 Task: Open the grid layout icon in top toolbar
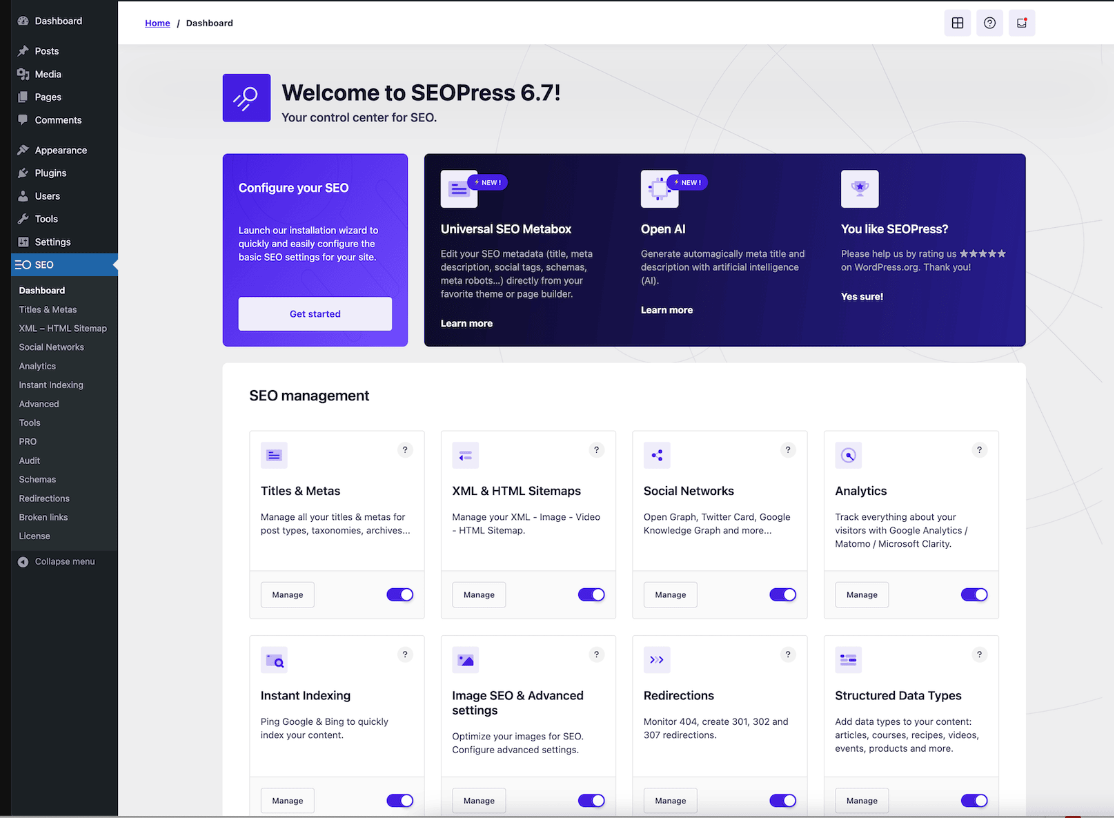point(957,22)
